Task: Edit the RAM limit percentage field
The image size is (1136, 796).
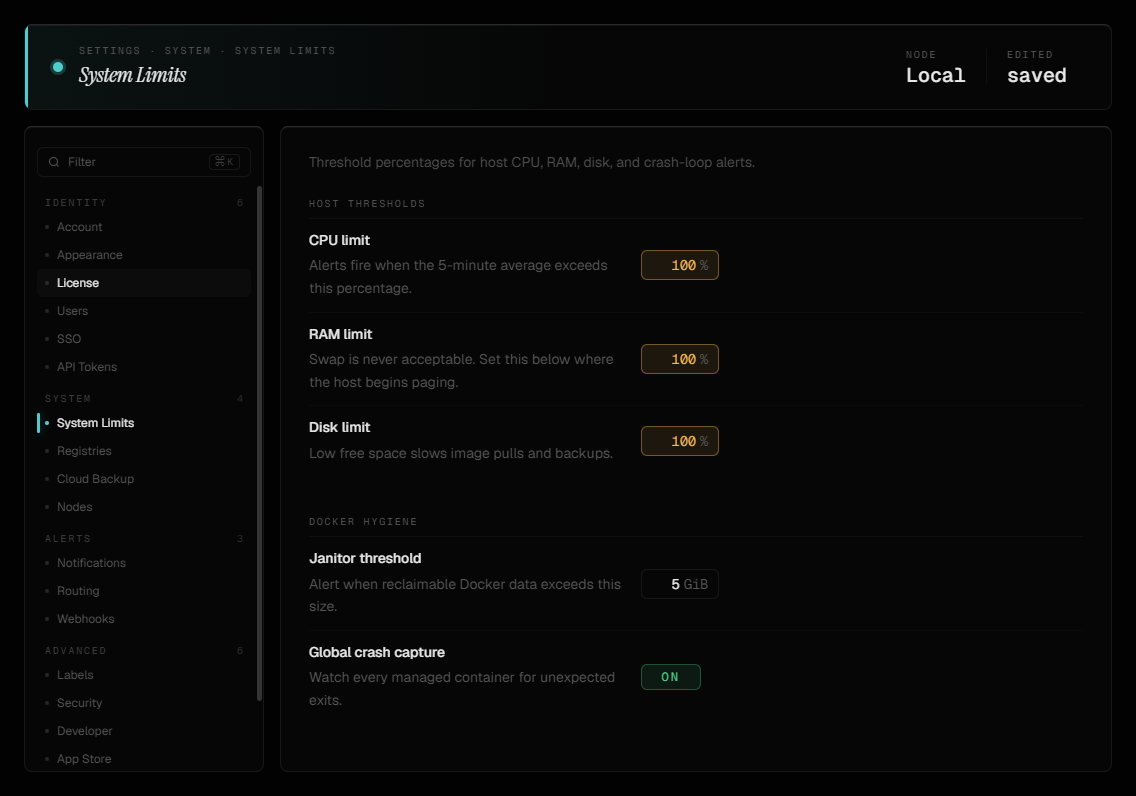Action: click(680, 359)
